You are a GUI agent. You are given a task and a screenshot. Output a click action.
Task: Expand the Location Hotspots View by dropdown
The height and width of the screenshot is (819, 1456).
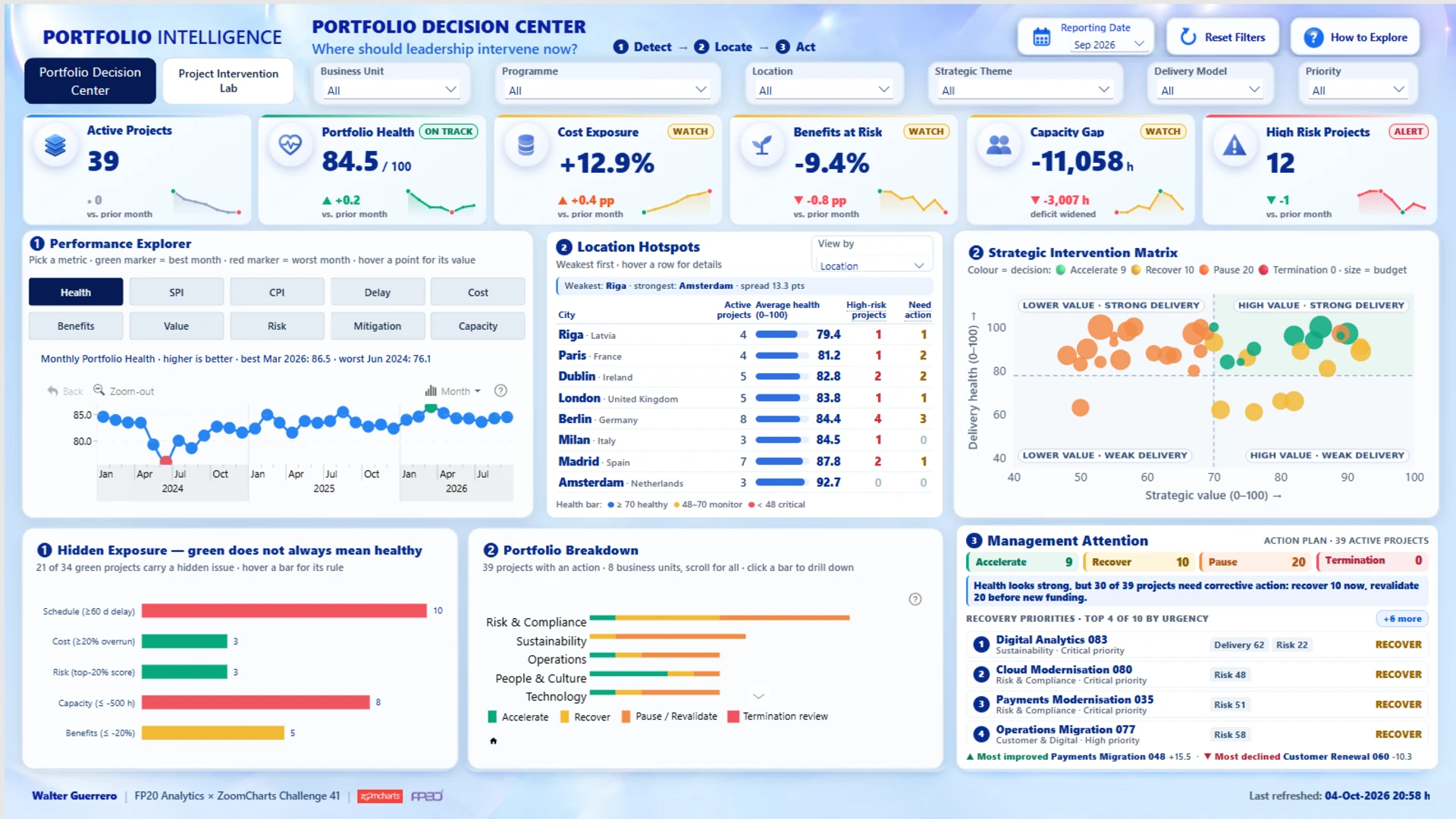click(x=871, y=266)
